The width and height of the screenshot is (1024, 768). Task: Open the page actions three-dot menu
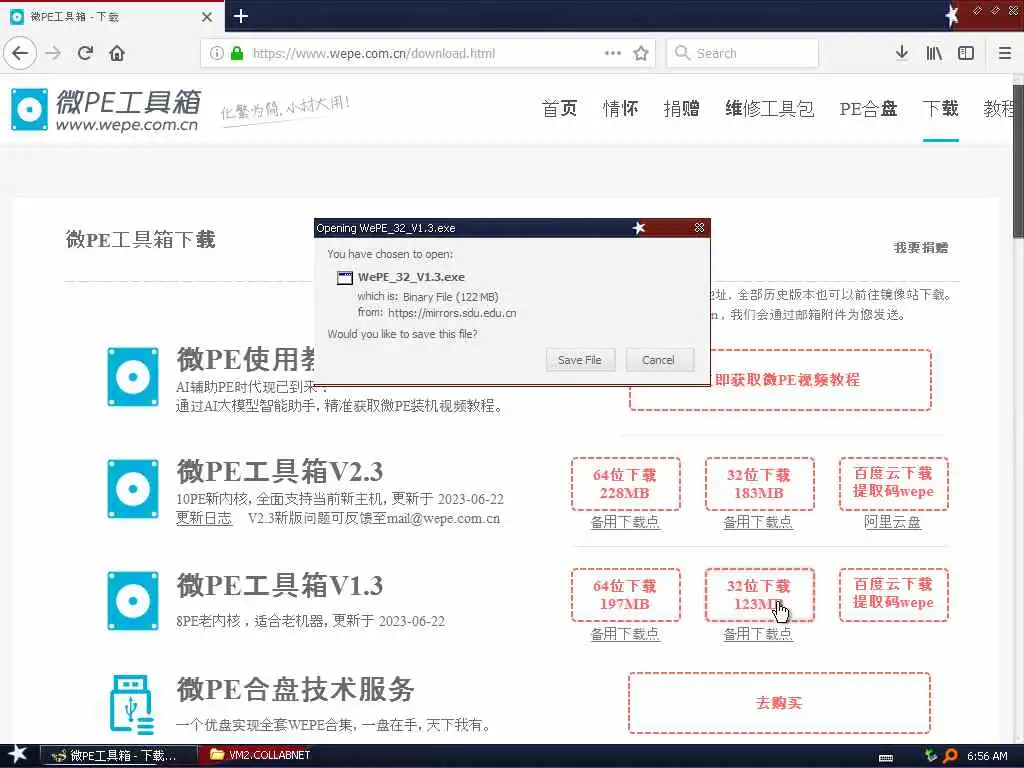613,53
